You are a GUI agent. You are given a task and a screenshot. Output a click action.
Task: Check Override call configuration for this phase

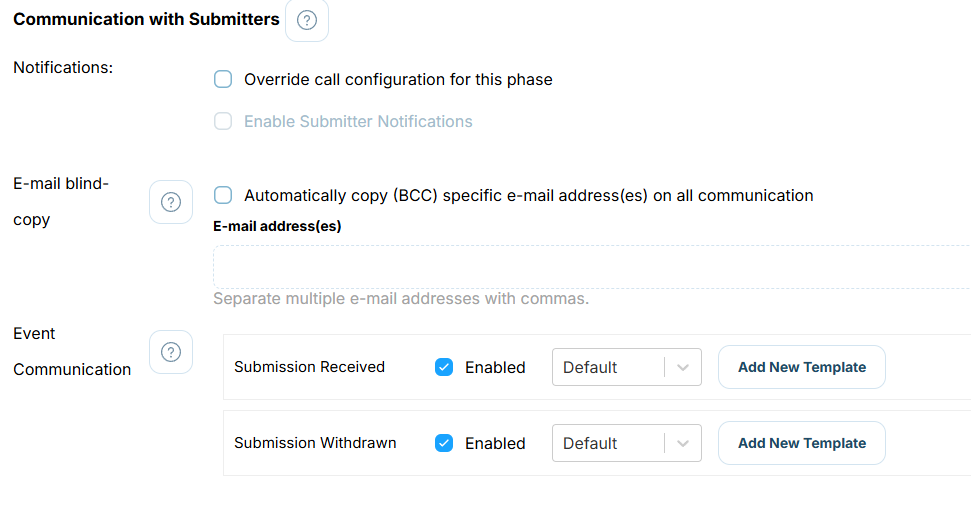(x=223, y=79)
